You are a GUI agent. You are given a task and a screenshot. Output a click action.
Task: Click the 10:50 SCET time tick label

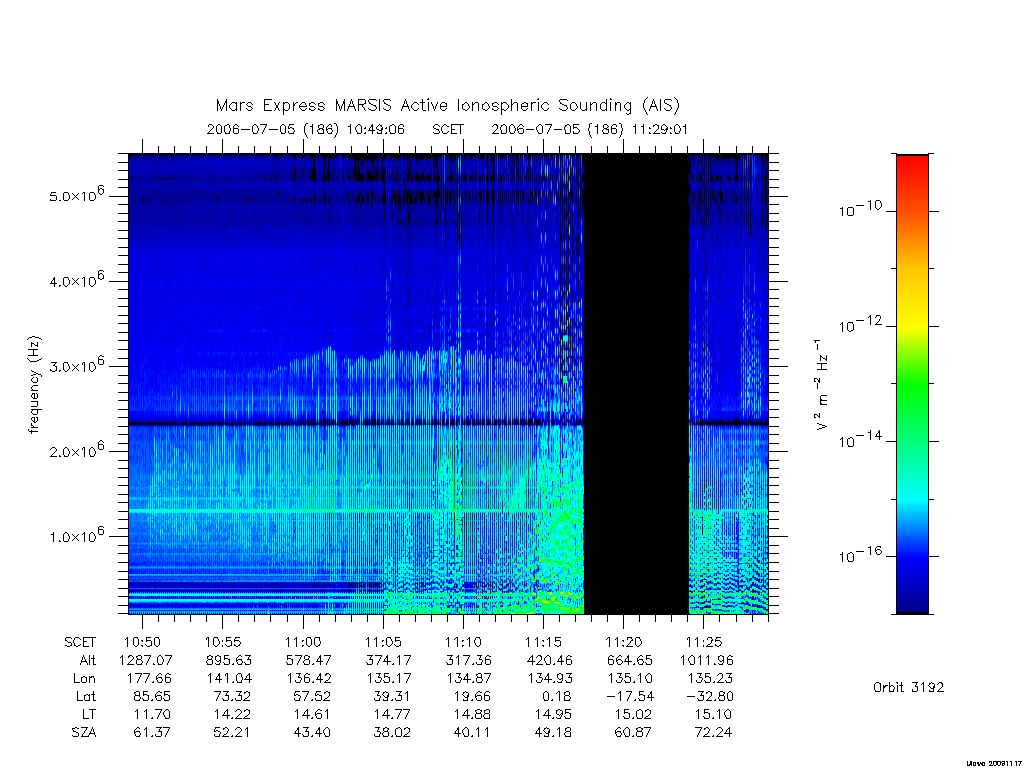pyautogui.click(x=142, y=642)
